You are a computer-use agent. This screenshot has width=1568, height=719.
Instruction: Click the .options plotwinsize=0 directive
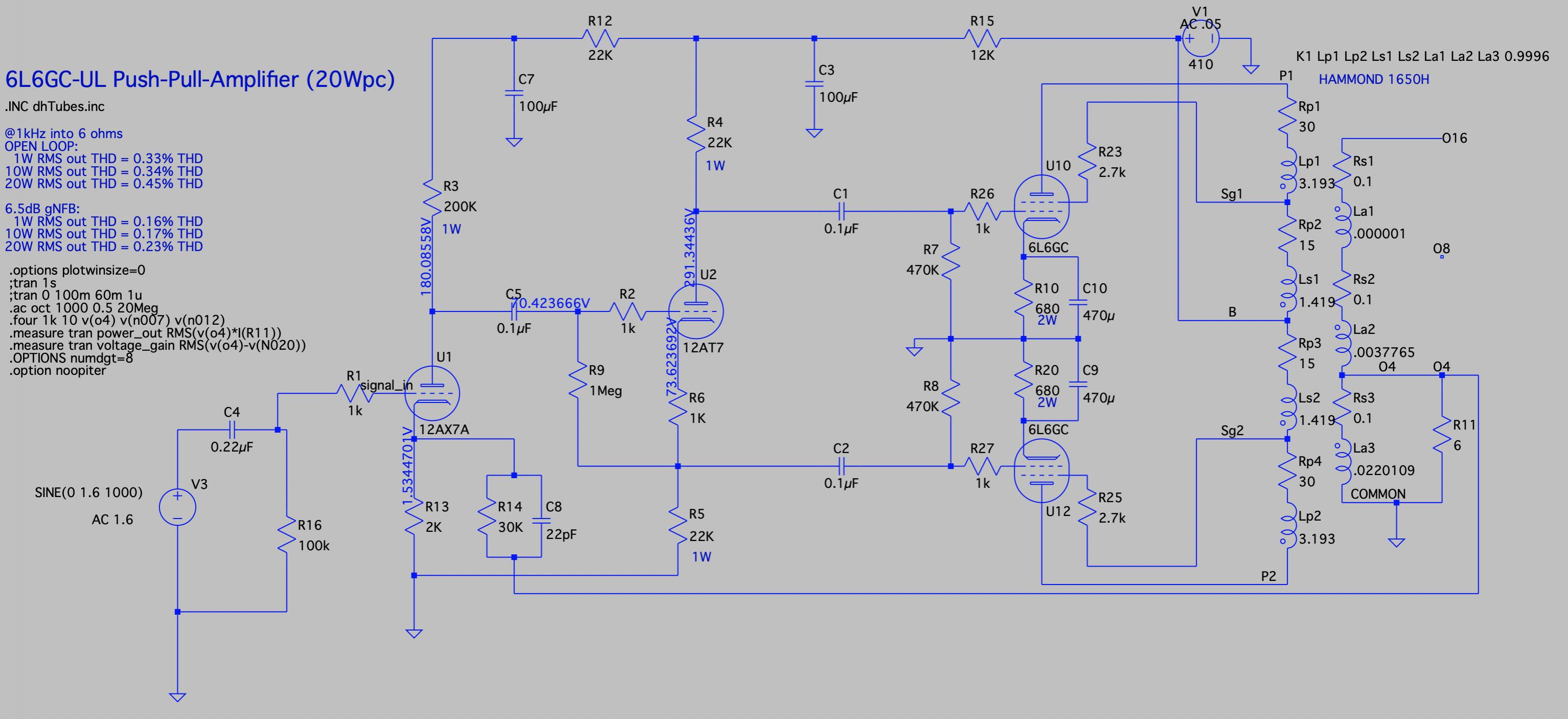[77, 271]
